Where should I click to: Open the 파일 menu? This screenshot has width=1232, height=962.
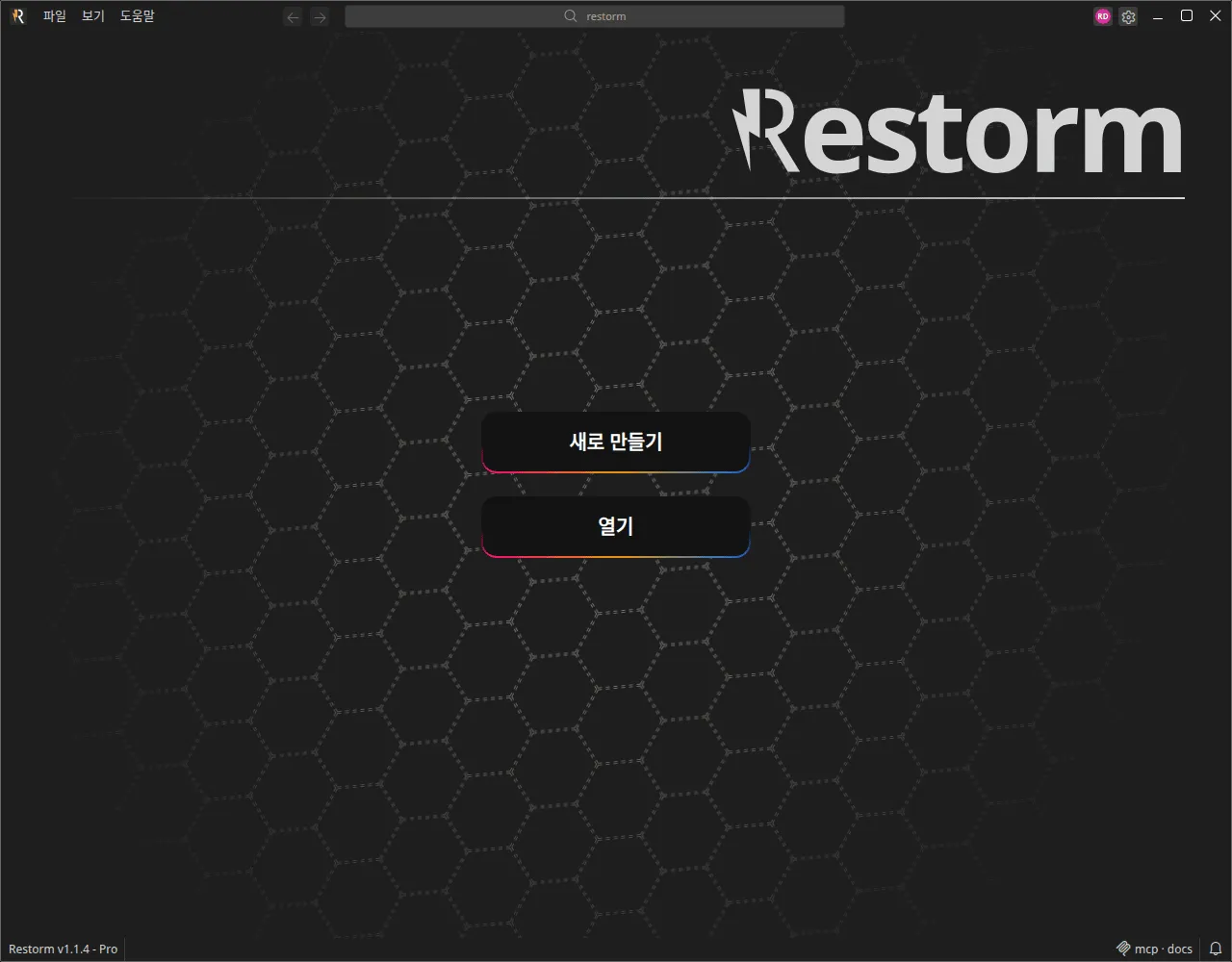coord(55,16)
